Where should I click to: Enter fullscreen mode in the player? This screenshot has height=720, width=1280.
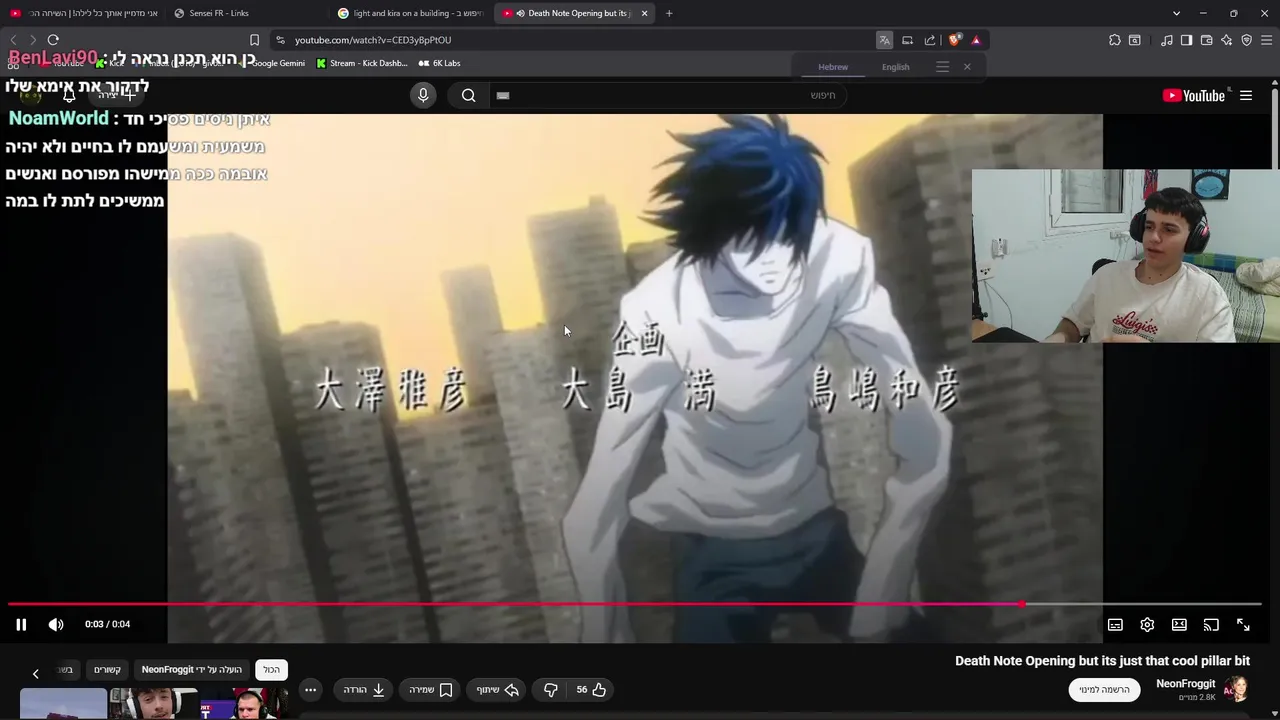pos(1243,625)
